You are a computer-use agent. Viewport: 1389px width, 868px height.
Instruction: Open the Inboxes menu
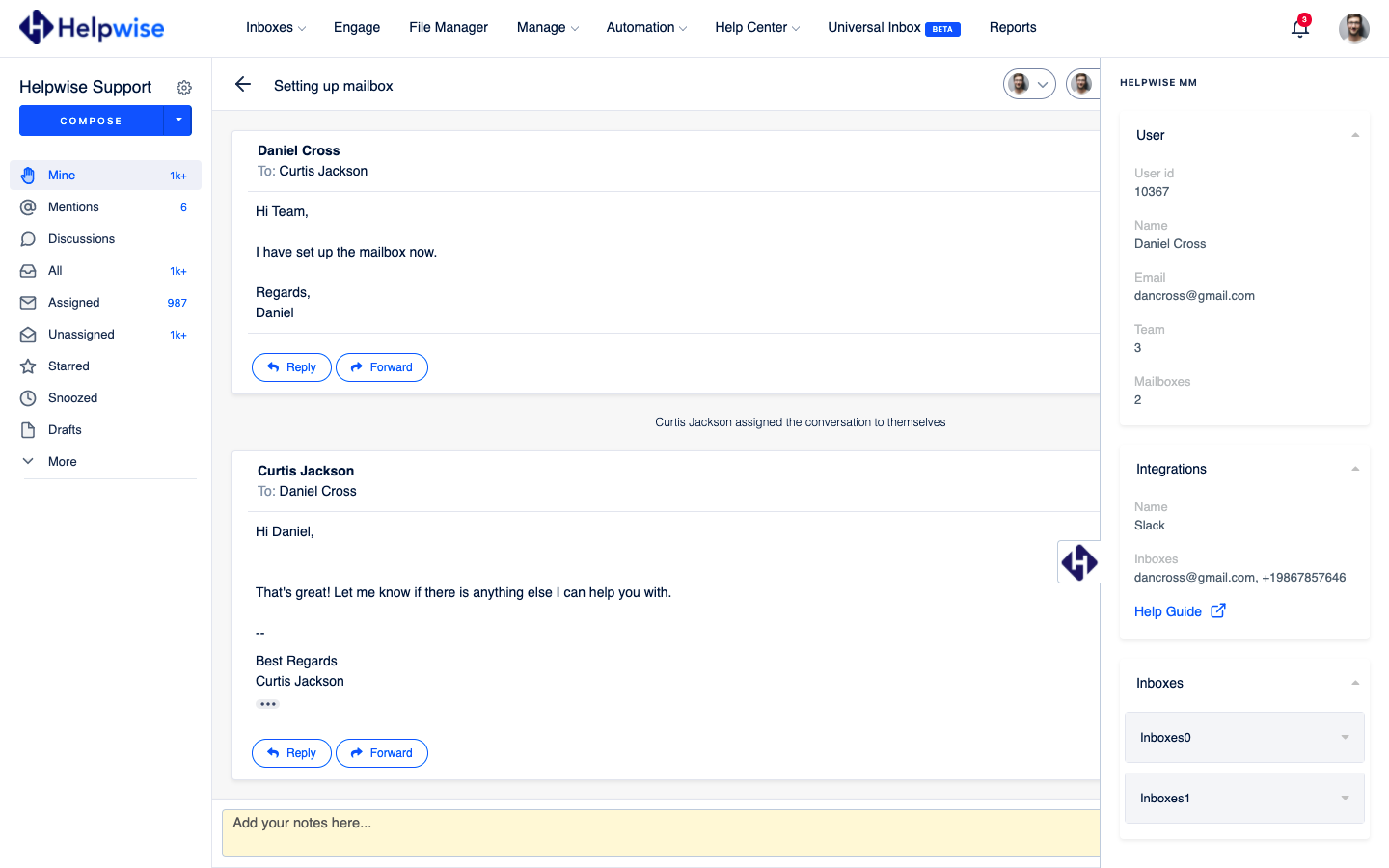[x=275, y=27]
